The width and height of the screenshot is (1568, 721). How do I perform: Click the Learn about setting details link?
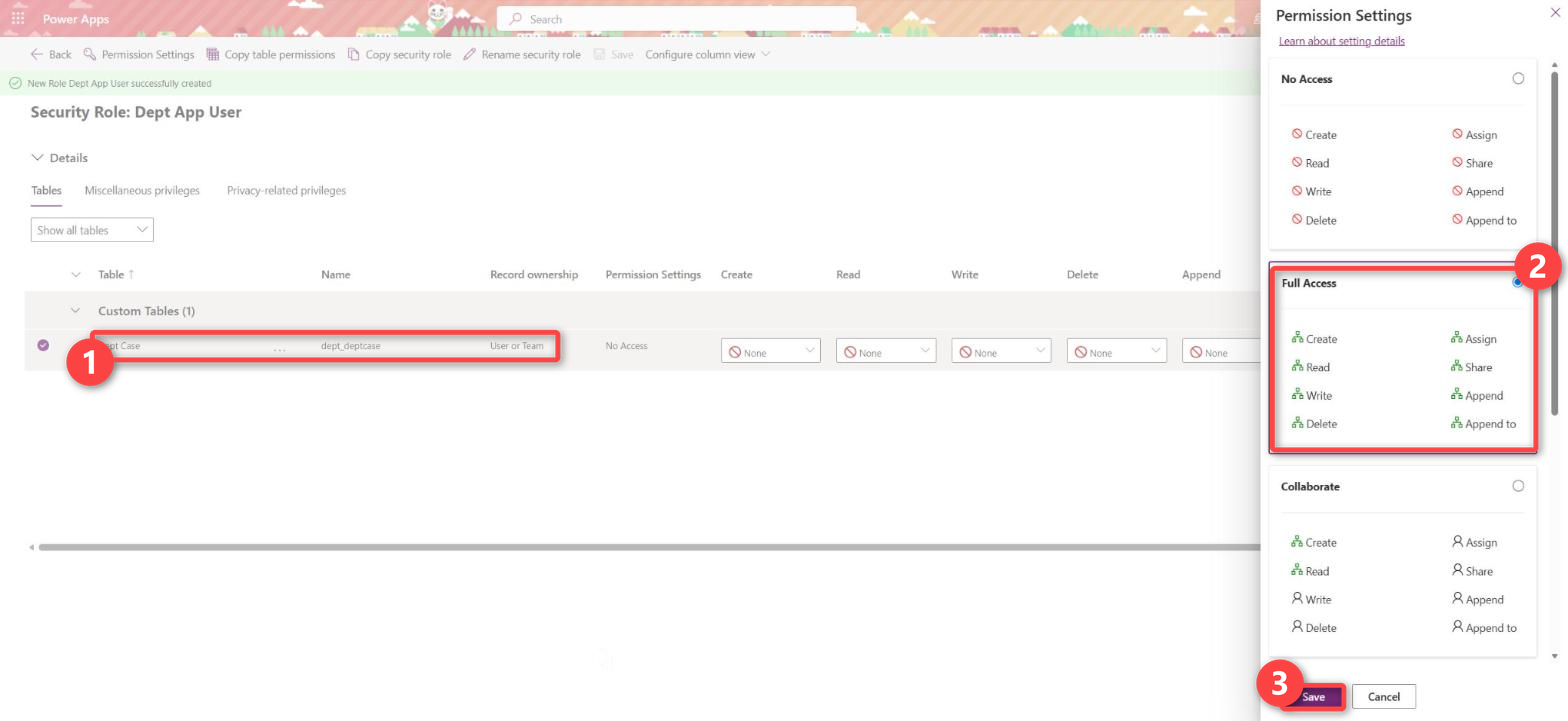click(1342, 41)
